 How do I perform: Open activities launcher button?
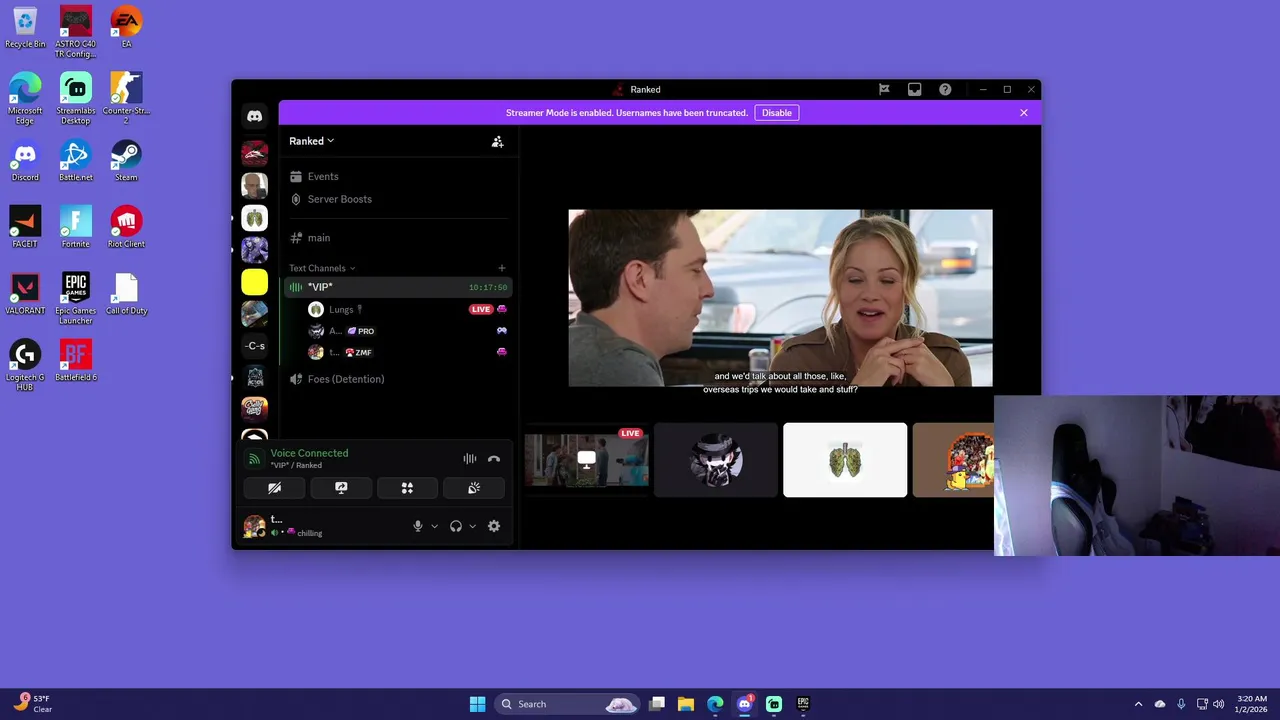(x=407, y=488)
